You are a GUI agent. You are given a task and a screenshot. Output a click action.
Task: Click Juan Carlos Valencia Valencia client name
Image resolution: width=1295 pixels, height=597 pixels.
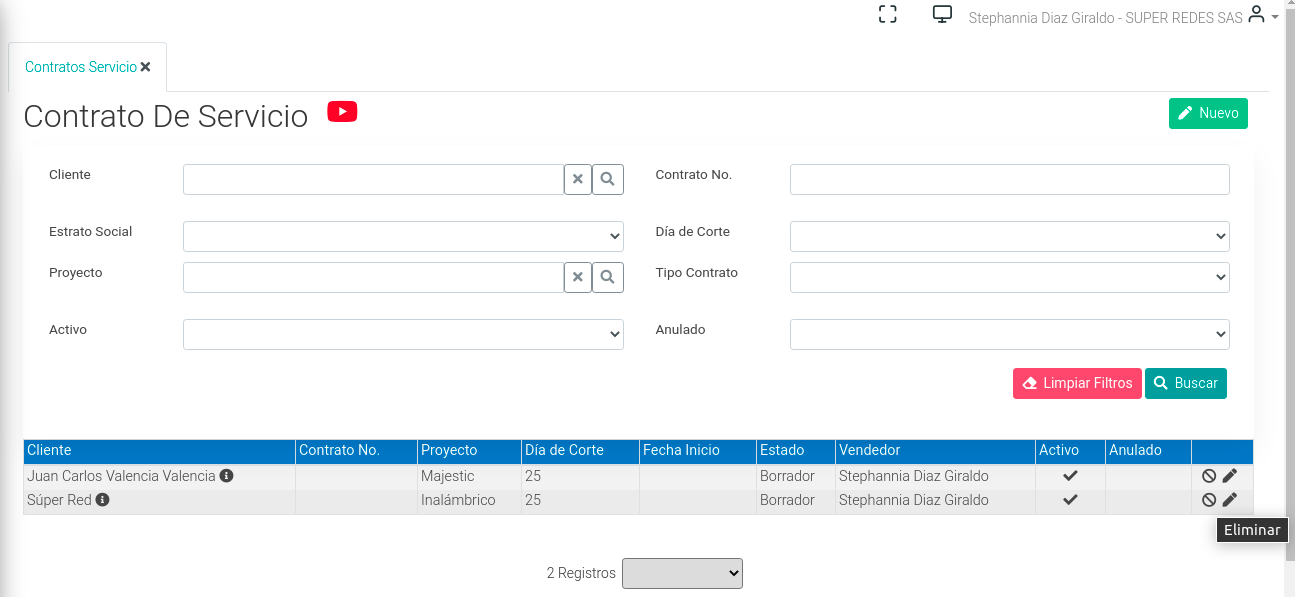[121, 476]
